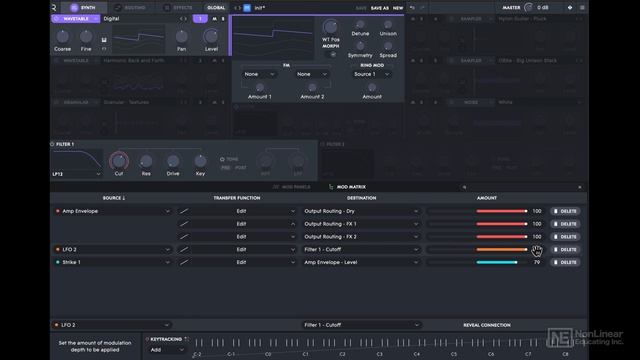Adjust the oscillator Level knob
This screenshot has width=640, height=360.
click(211, 36)
